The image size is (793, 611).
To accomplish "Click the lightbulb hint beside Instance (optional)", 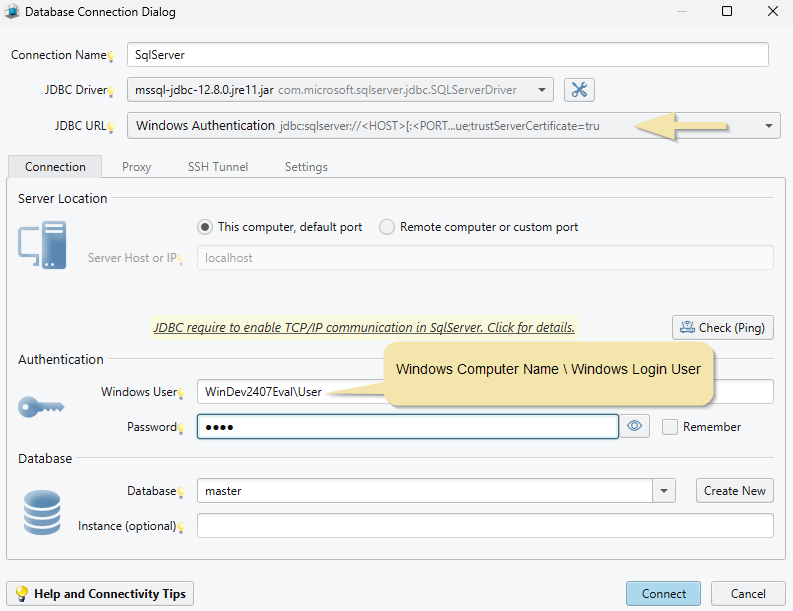I will [183, 528].
